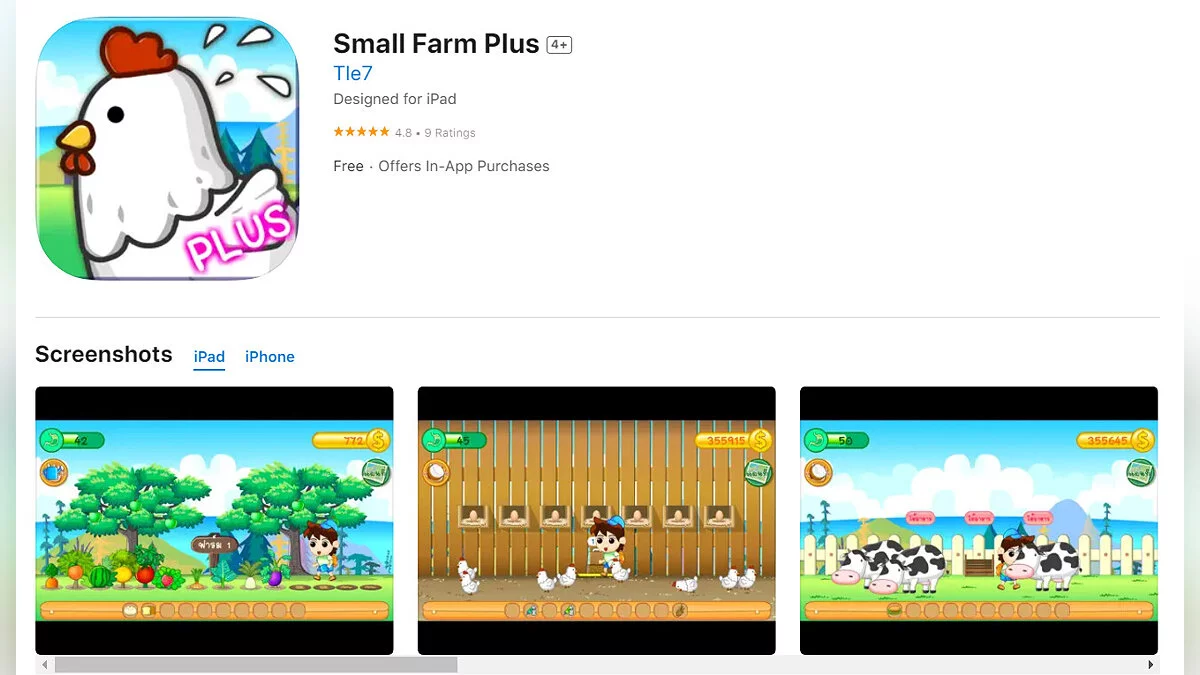The image size is (1200, 675).
Task: Open the cow pasture screenshot
Action: (979, 520)
